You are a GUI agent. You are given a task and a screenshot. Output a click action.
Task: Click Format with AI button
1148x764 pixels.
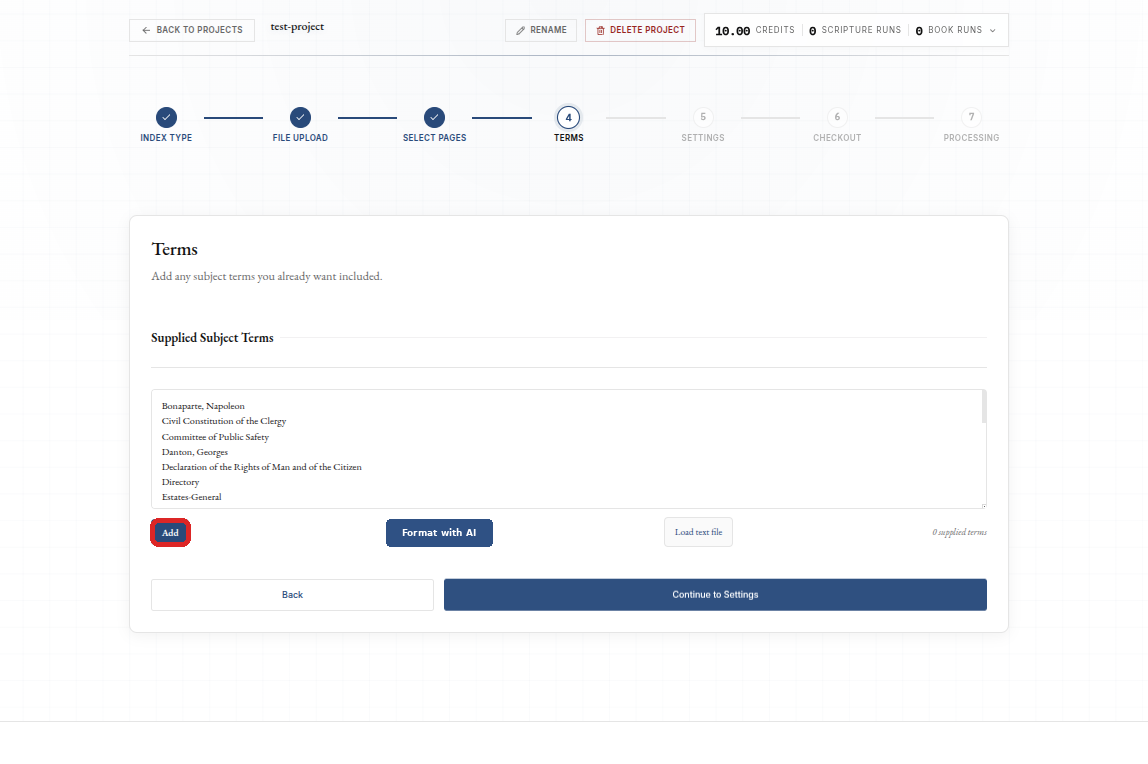pyautogui.click(x=439, y=533)
